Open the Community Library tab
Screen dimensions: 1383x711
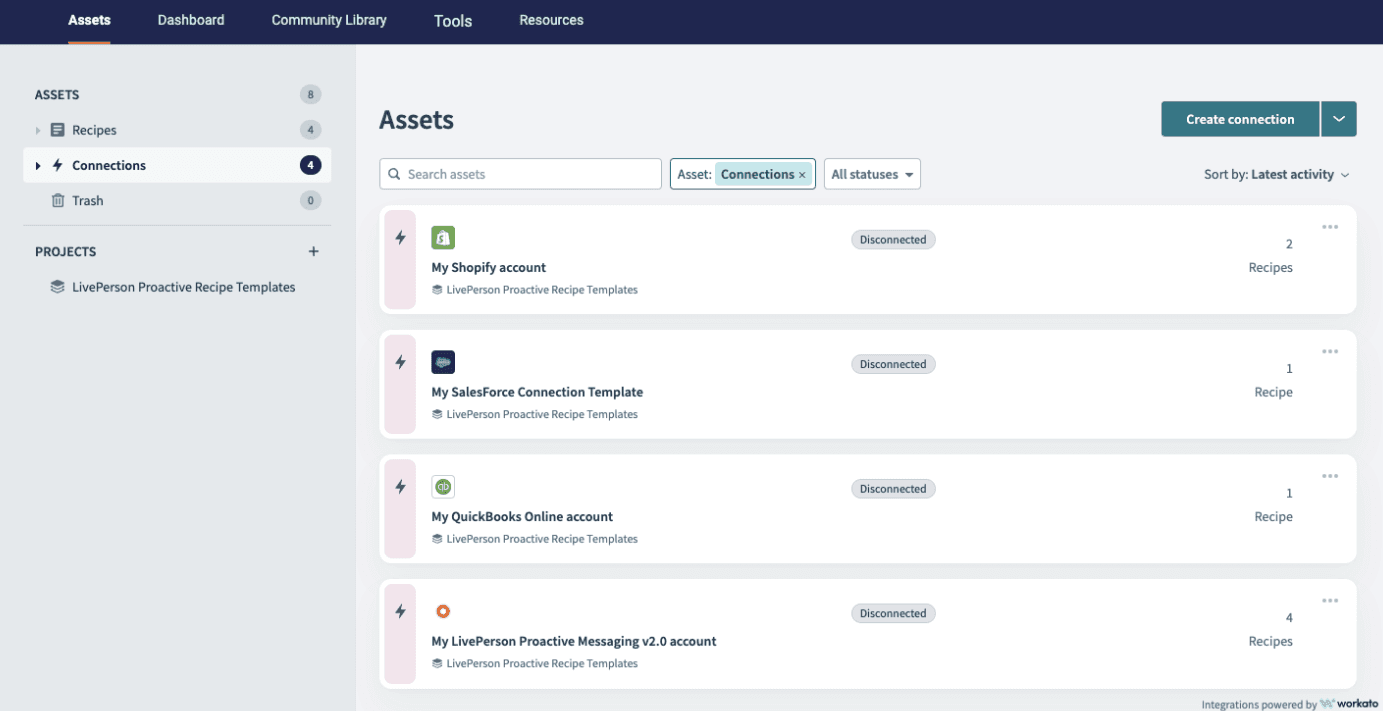click(329, 20)
